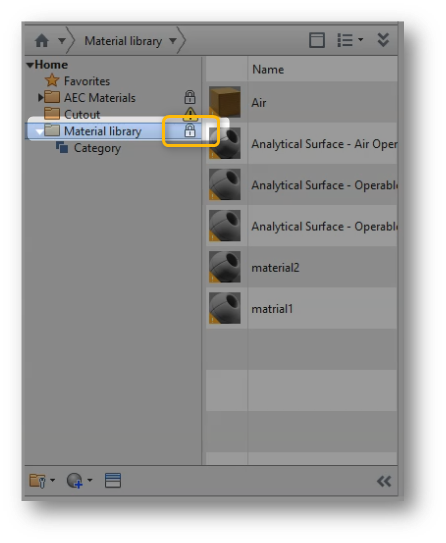Open manage library dropdown arrow
The image size is (446, 543).
52,480
